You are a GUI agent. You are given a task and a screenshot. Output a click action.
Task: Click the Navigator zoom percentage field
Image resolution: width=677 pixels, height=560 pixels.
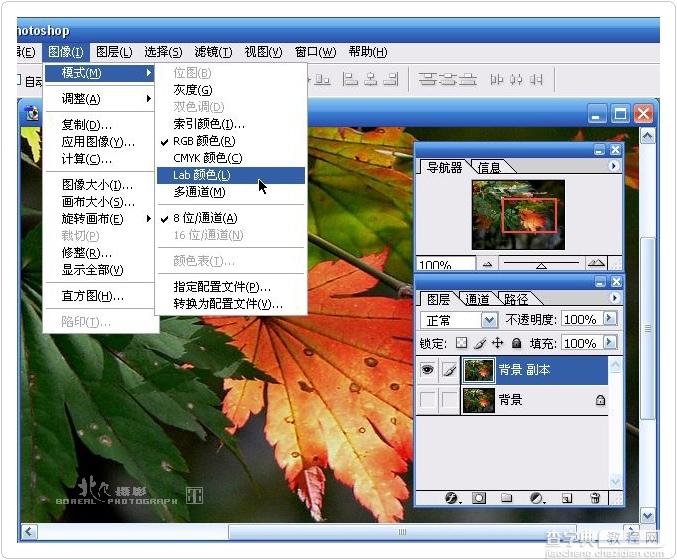pyautogui.click(x=446, y=263)
